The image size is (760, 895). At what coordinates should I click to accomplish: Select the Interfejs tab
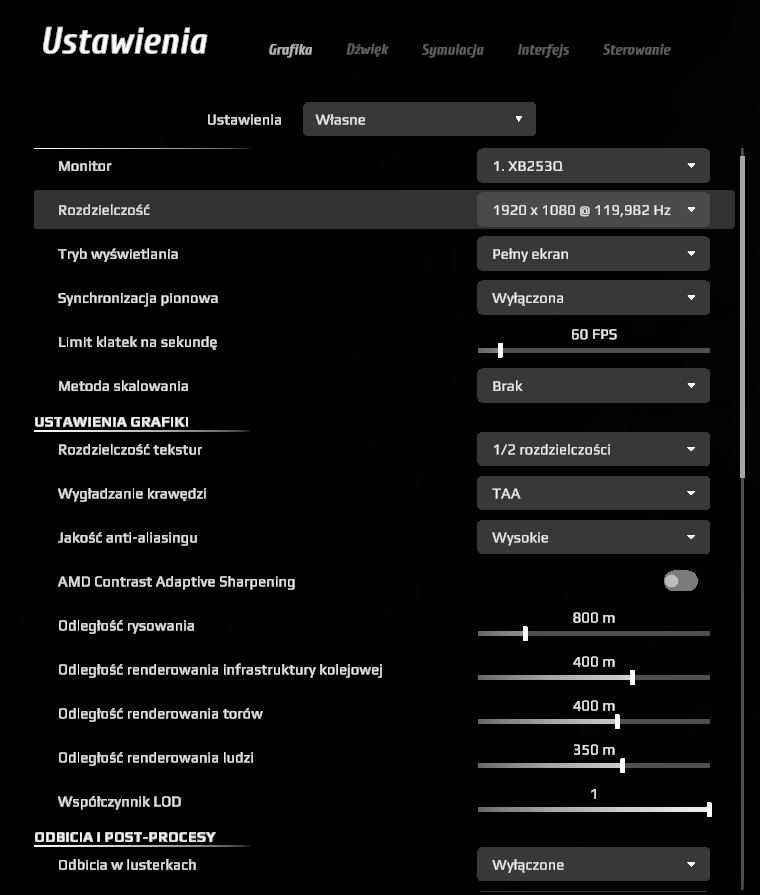point(543,50)
